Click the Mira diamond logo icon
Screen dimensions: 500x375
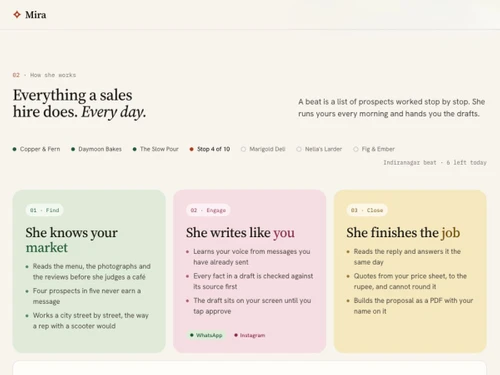(17, 15)
